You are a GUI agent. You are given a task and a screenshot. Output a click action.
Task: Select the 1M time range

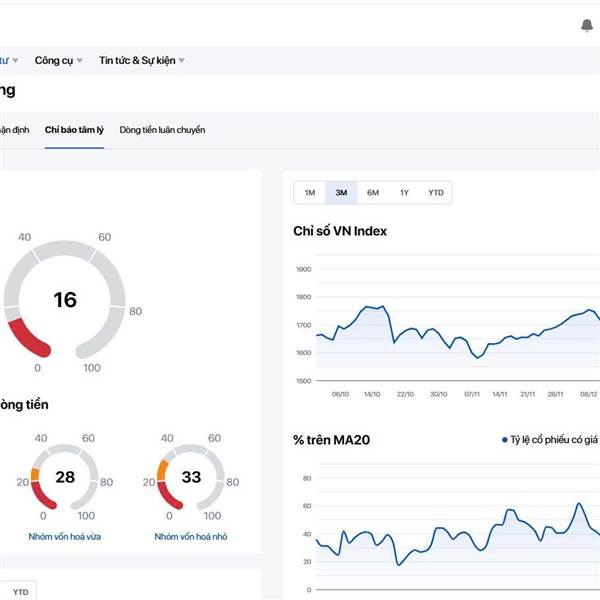point(310,192)
